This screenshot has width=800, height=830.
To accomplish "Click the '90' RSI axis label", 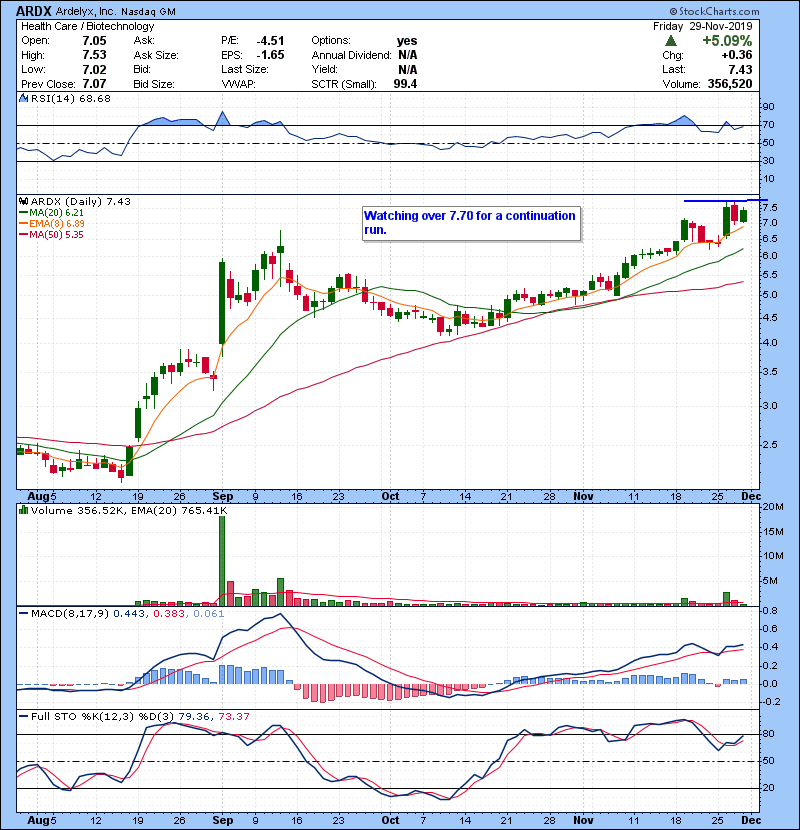I will click(768, 107).
